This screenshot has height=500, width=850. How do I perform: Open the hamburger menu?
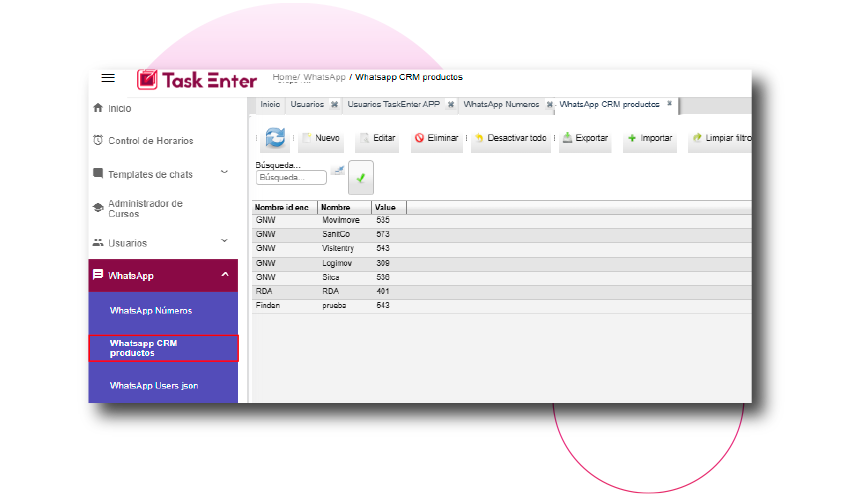pos(108,78)
